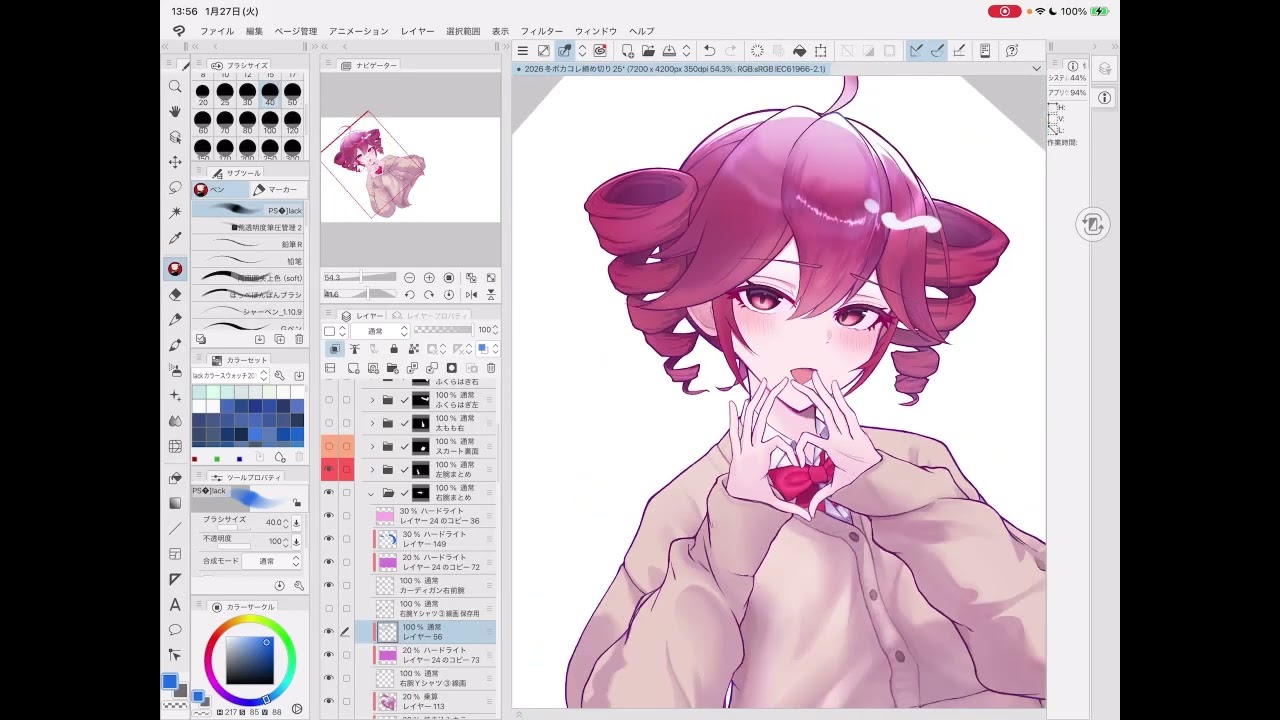Open the レイヤー menu

coord(417,31)
